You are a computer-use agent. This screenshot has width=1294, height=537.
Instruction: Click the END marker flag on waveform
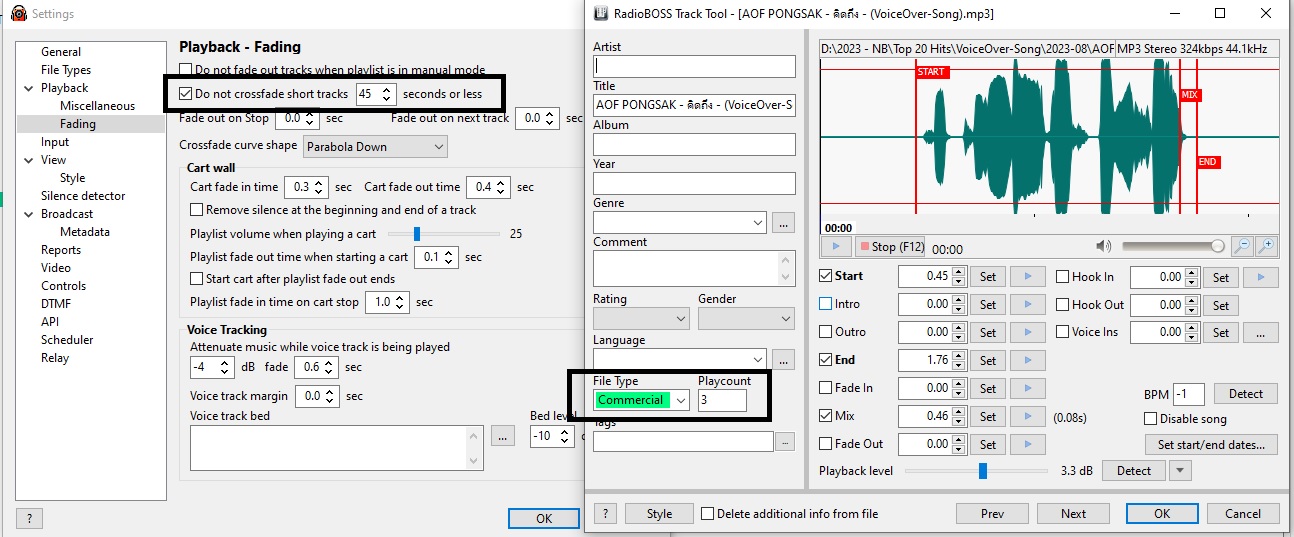click(1207, 162)
